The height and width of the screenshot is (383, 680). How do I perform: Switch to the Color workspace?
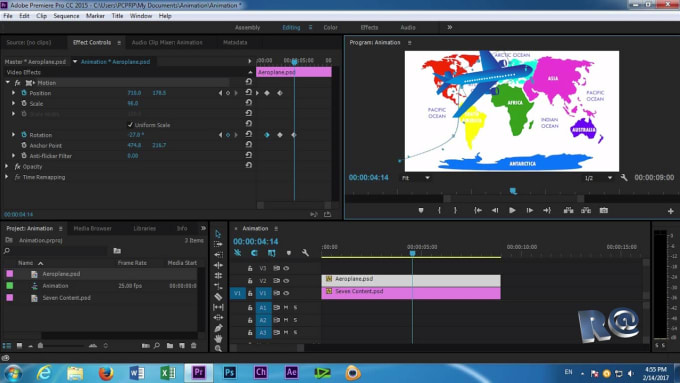tap(330, 27)
